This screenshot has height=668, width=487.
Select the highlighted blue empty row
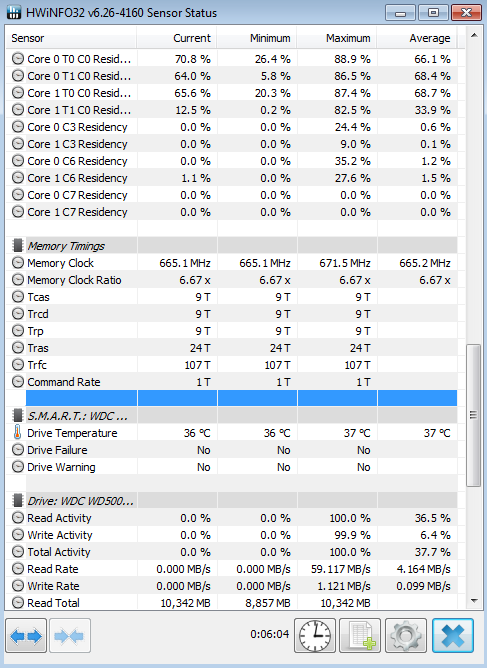click(x=241, y=398)
